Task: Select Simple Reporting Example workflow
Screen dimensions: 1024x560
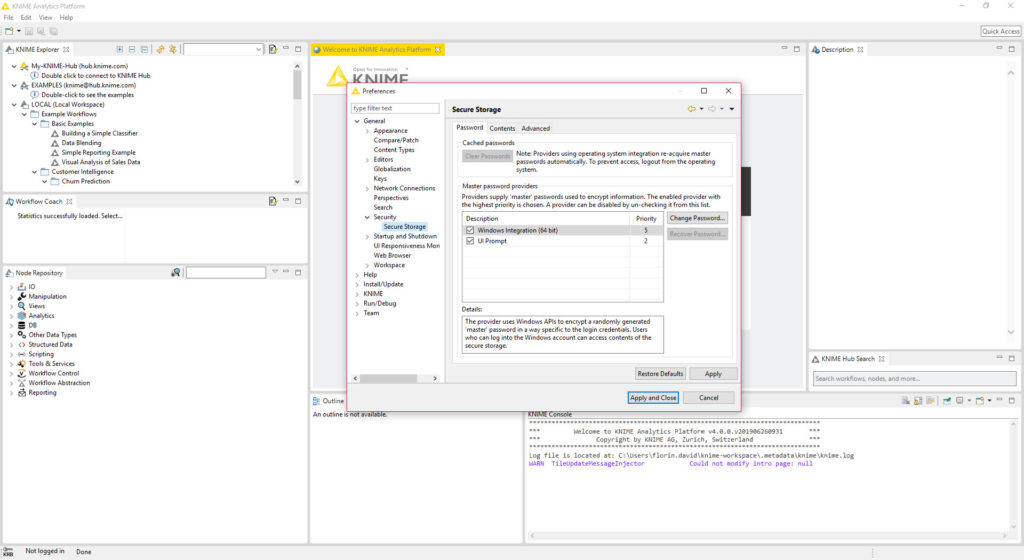Action: click(x=99, y=152)
